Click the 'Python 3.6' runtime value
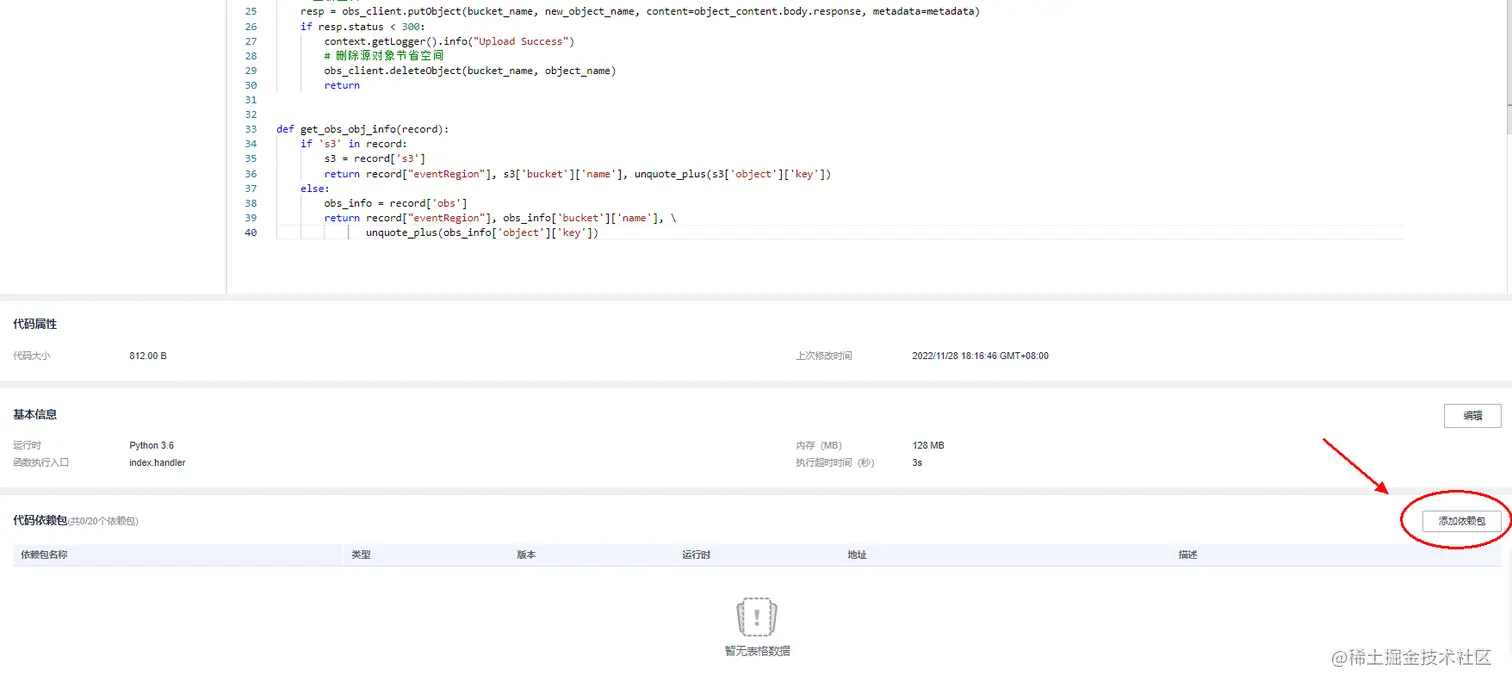The width and height of the screenshot is (1512, 688). (x=152, y=445)
